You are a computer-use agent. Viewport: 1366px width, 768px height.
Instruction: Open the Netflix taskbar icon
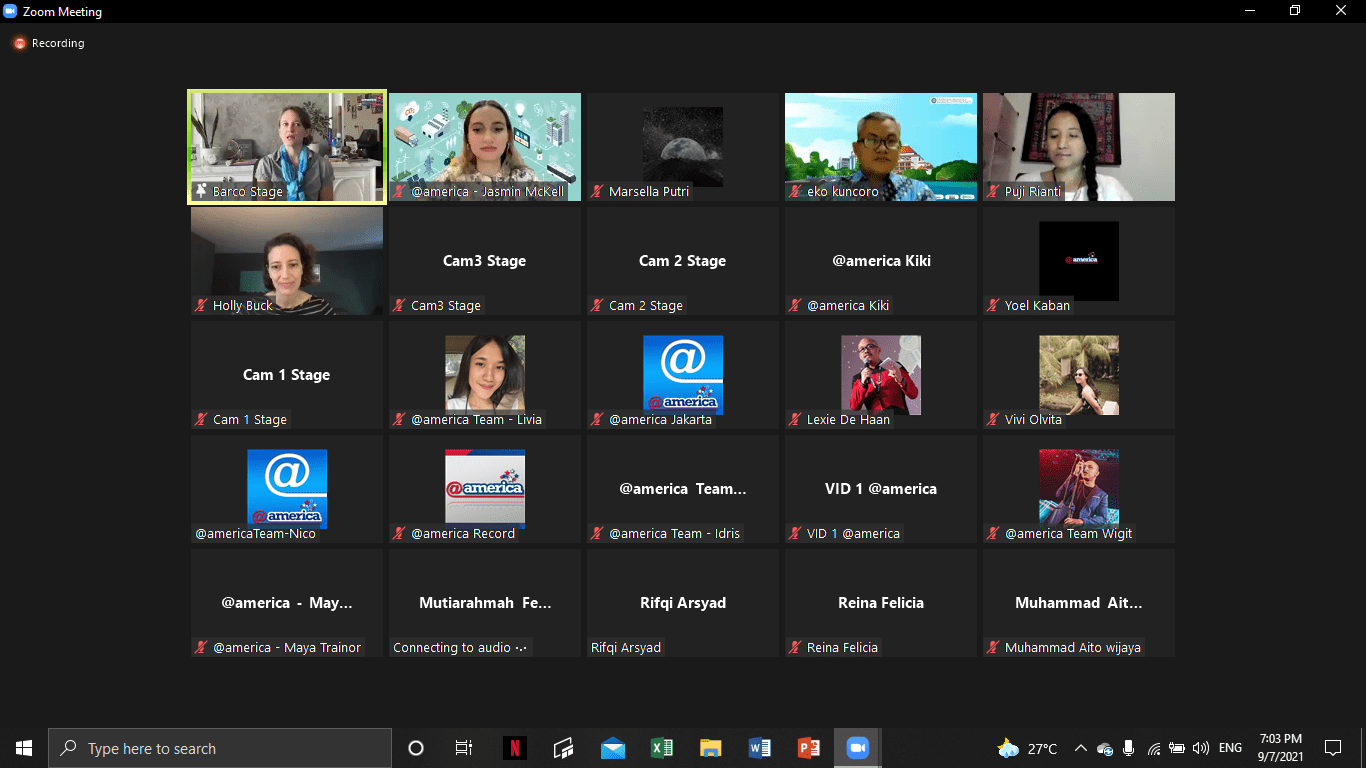click(x=514, y=748)
